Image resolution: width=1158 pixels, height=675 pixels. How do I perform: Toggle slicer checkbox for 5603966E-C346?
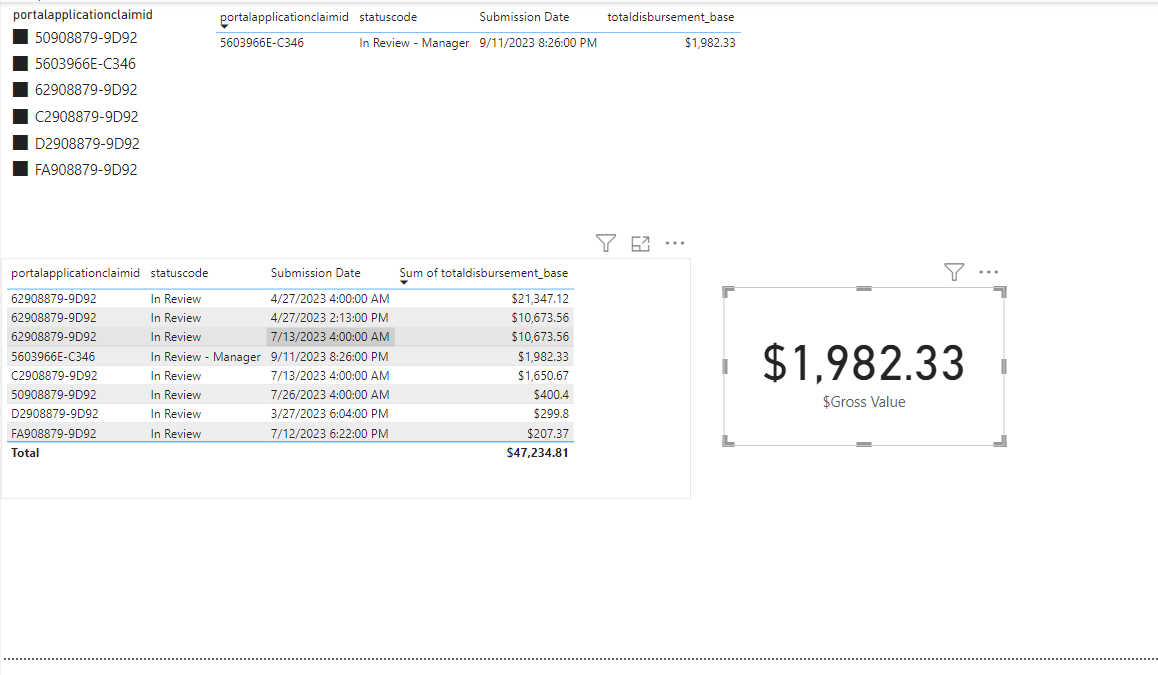(x=21, y=64)
